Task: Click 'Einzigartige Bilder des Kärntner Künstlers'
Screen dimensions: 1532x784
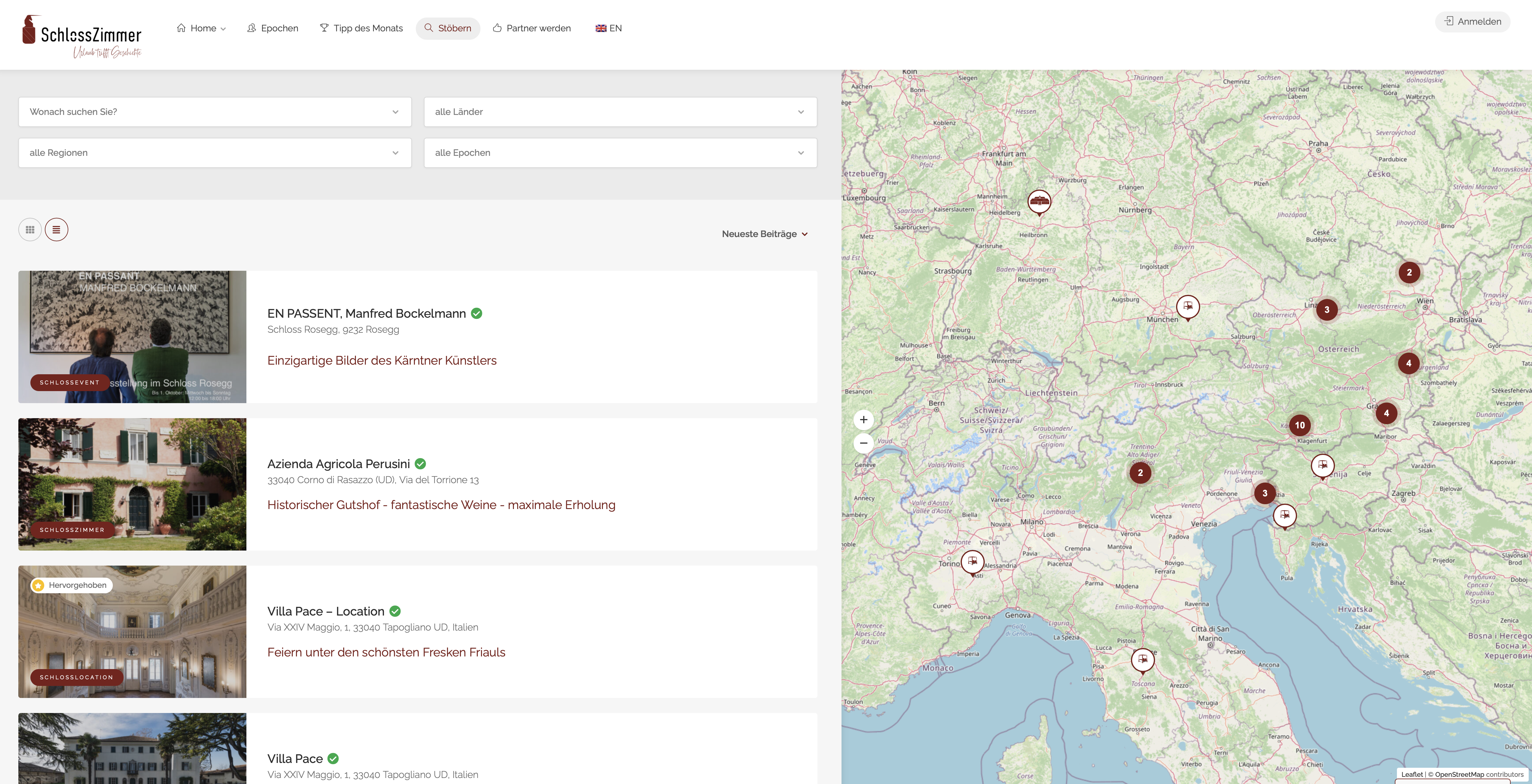Action: coord(382,360)
